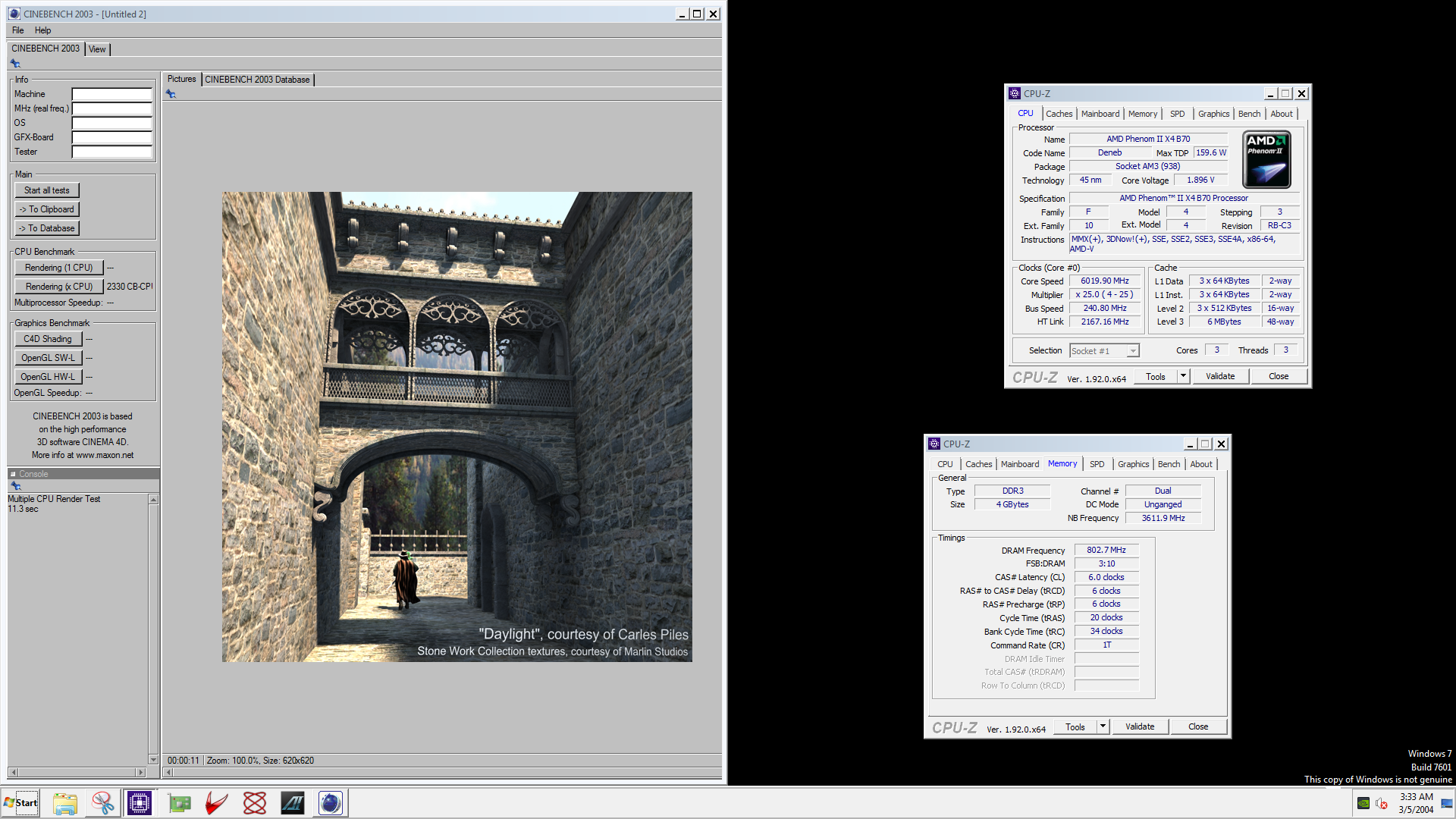Click the Windows Start button

pos(20,803)
